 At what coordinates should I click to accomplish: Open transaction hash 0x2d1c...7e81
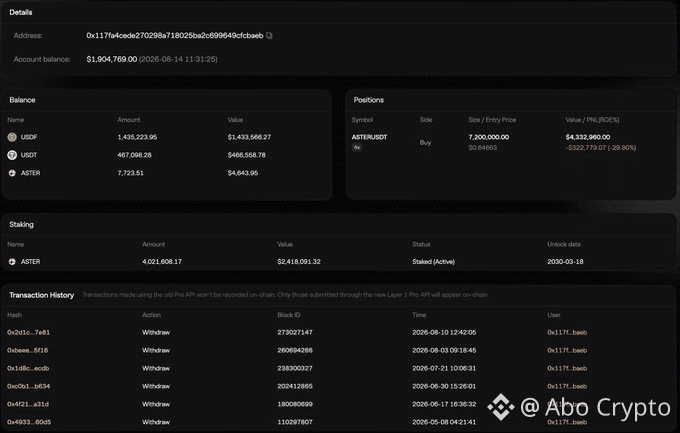pyautogui.click(x=28, y=332)
